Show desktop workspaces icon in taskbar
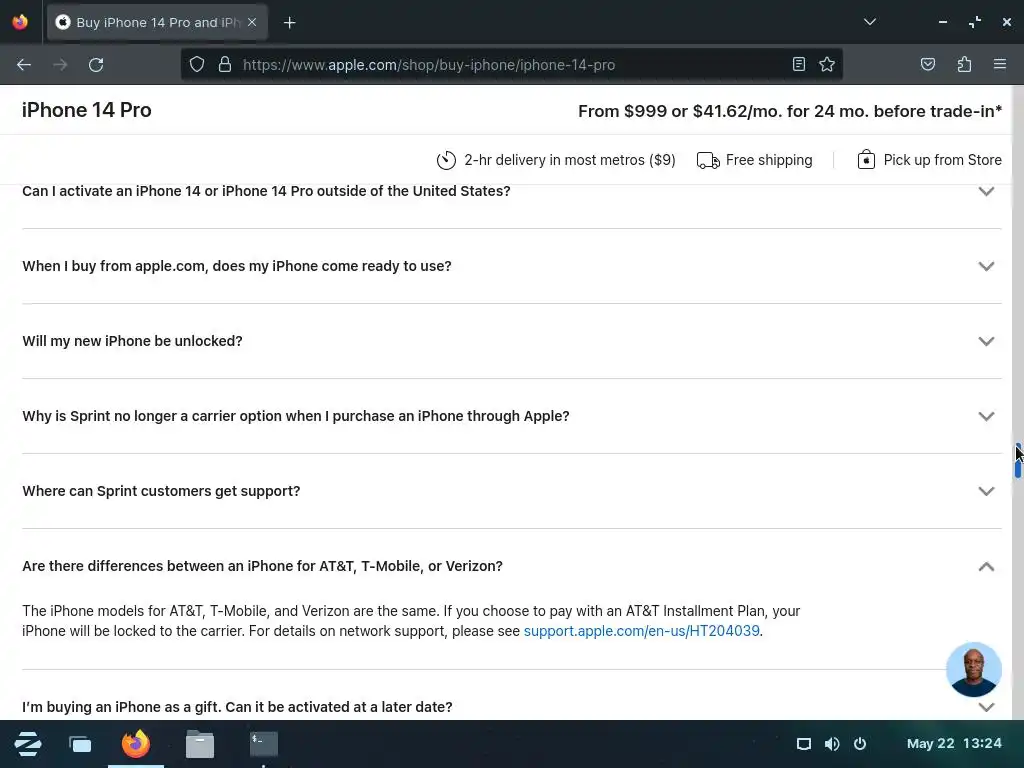 point(80,744)
